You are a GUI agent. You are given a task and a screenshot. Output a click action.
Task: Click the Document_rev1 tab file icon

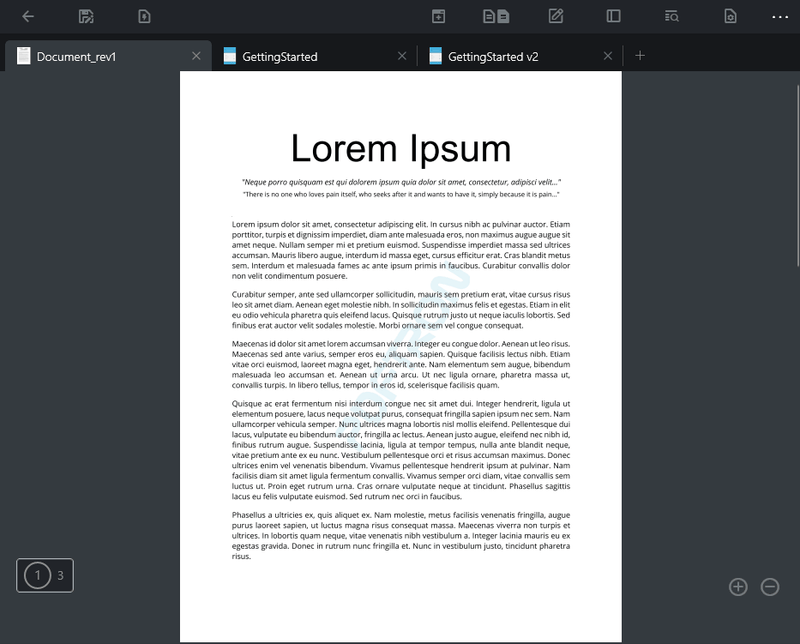coord(23,56)
